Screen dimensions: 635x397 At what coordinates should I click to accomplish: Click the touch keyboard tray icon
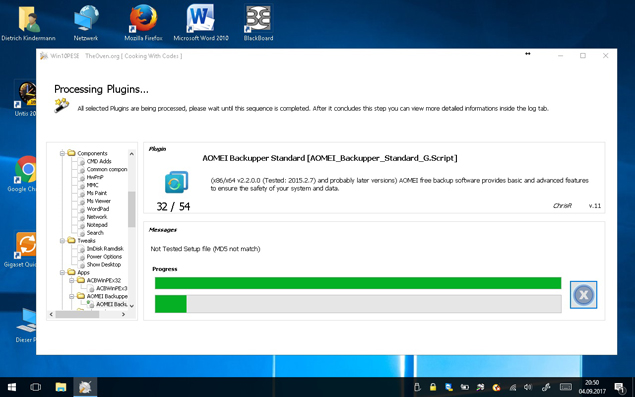[x=566, y=387]
